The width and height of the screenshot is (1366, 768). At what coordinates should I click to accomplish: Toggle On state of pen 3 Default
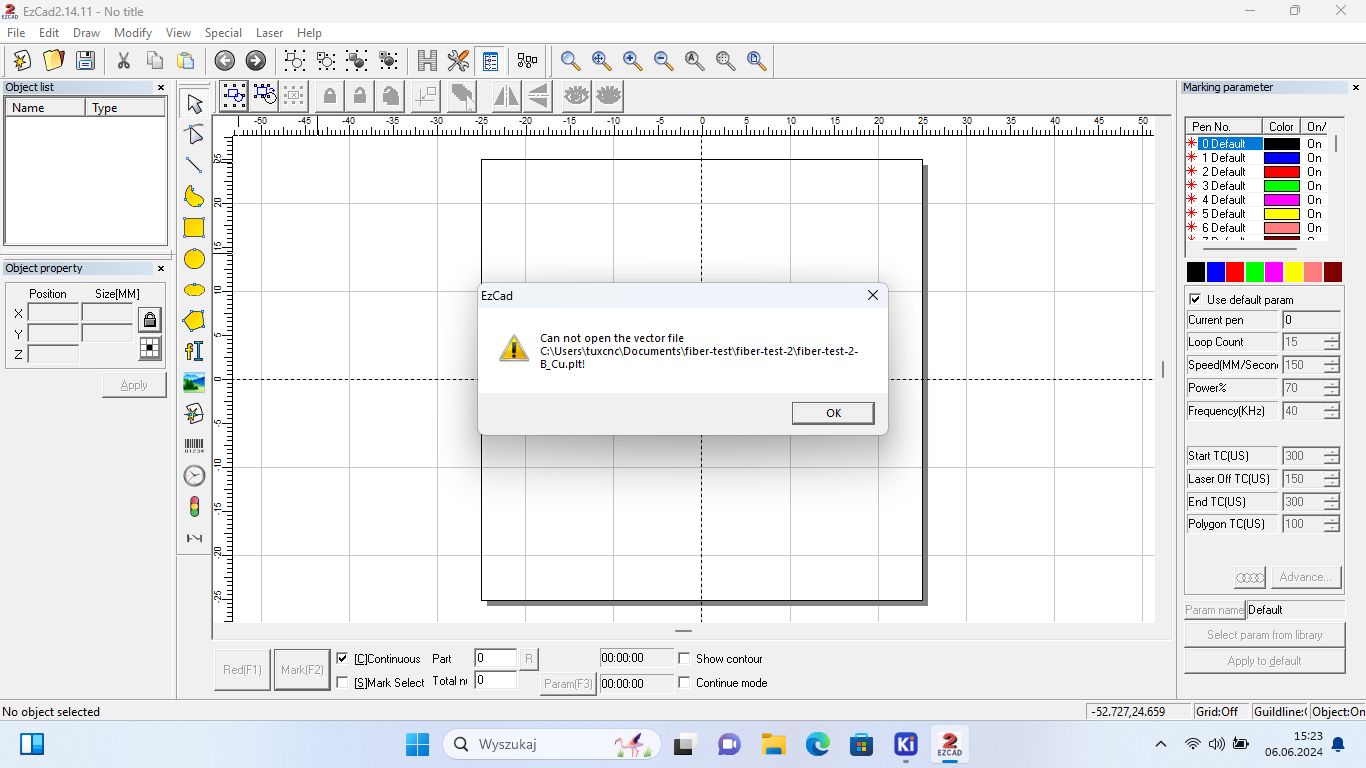[x=1314, y=186]
